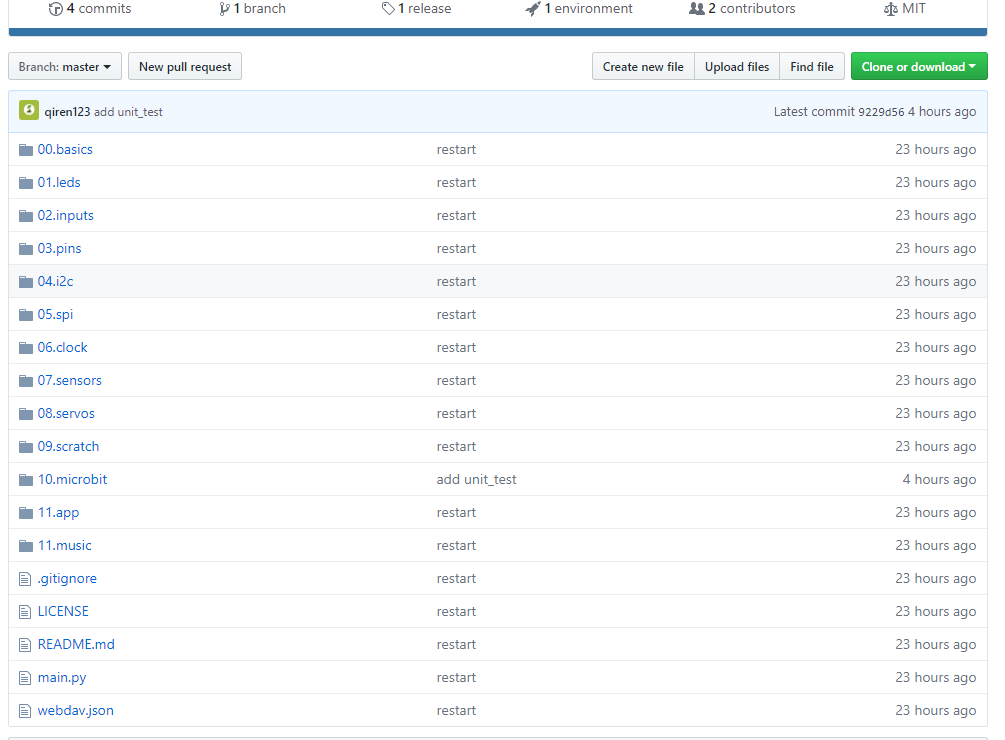Click the tag icon beside 1 release
1005x740 pixels.
pyautogui.click(x=387, y=9)
